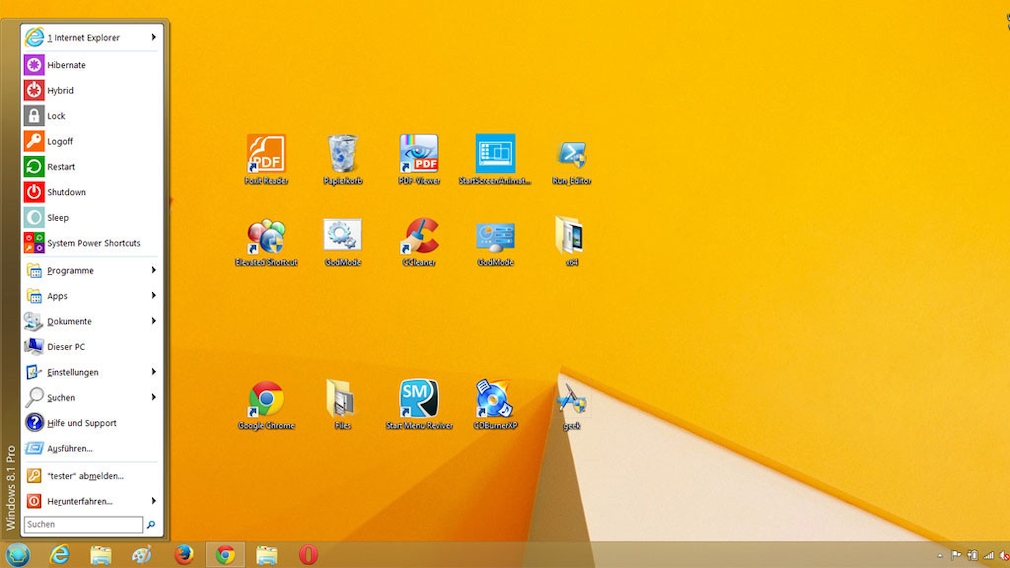Screen dimensions: 1010x568
Task: Expand the Apps submenu arrow
Action: coord(153,296)
